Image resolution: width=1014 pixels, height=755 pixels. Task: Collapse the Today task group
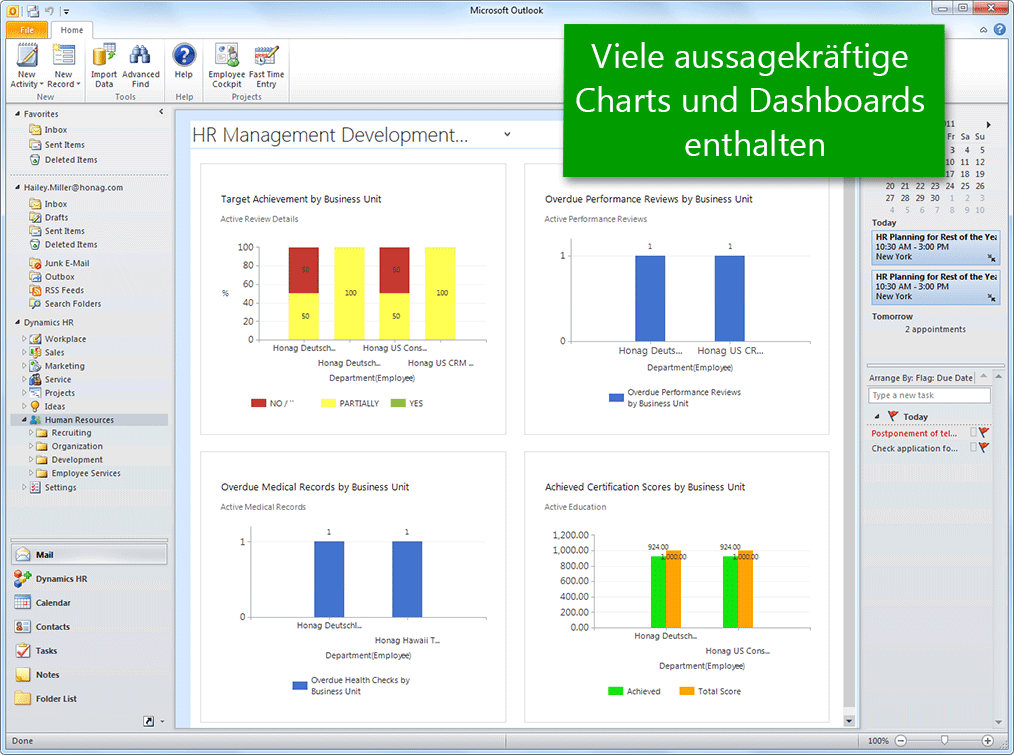(x=877, y=416)
